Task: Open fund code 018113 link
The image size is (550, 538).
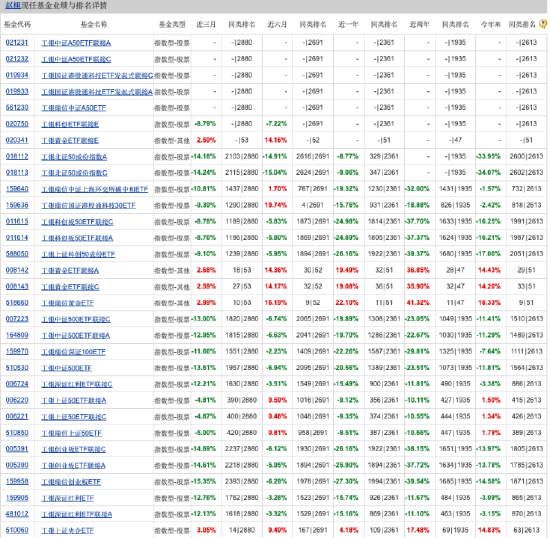Action: point(17,173)
